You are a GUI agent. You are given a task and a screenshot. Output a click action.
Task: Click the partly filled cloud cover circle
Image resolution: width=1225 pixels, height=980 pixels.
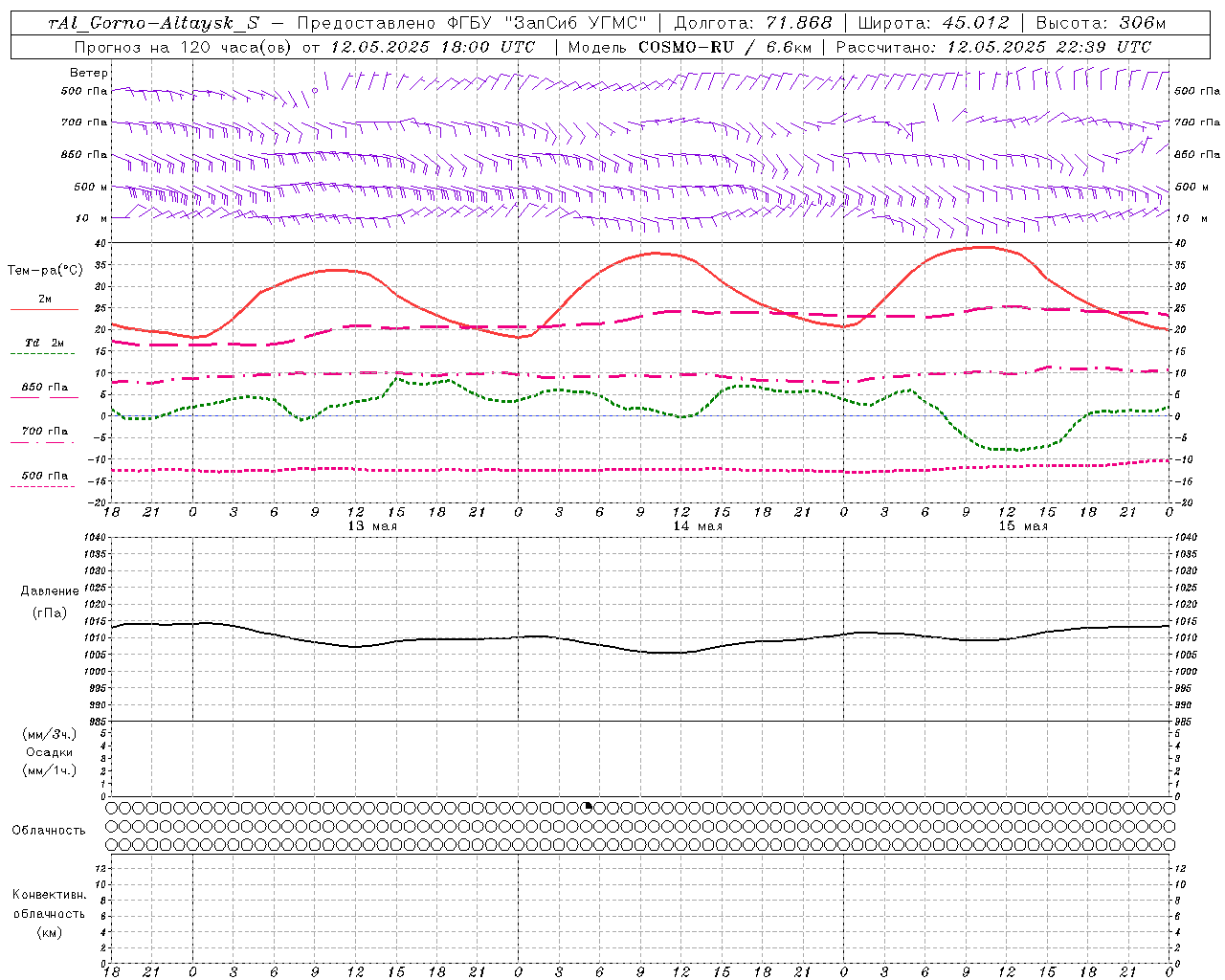click(588, 808)
